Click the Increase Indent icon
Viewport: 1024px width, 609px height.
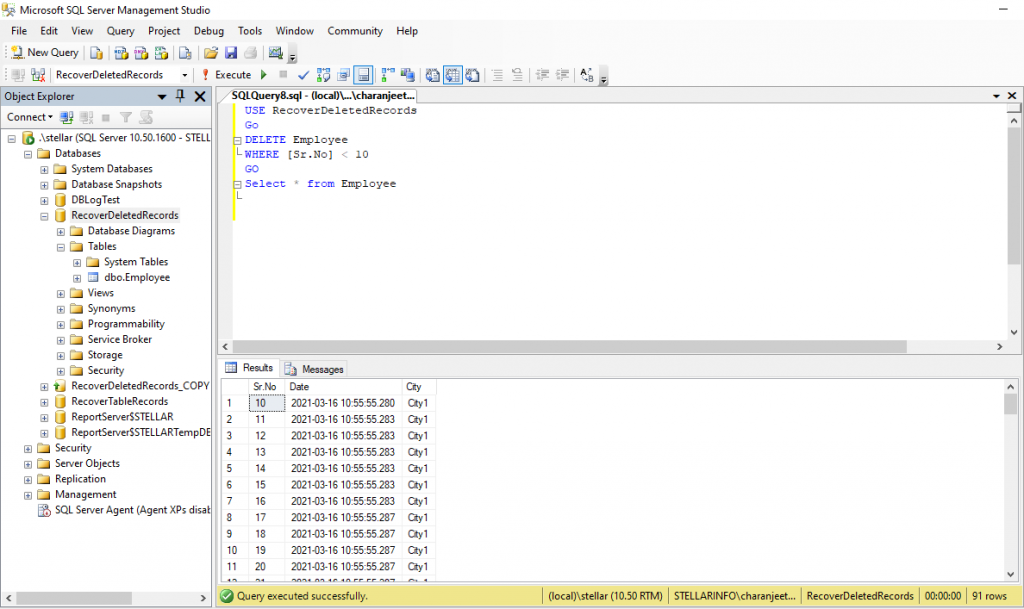click(x=562, y=75)
